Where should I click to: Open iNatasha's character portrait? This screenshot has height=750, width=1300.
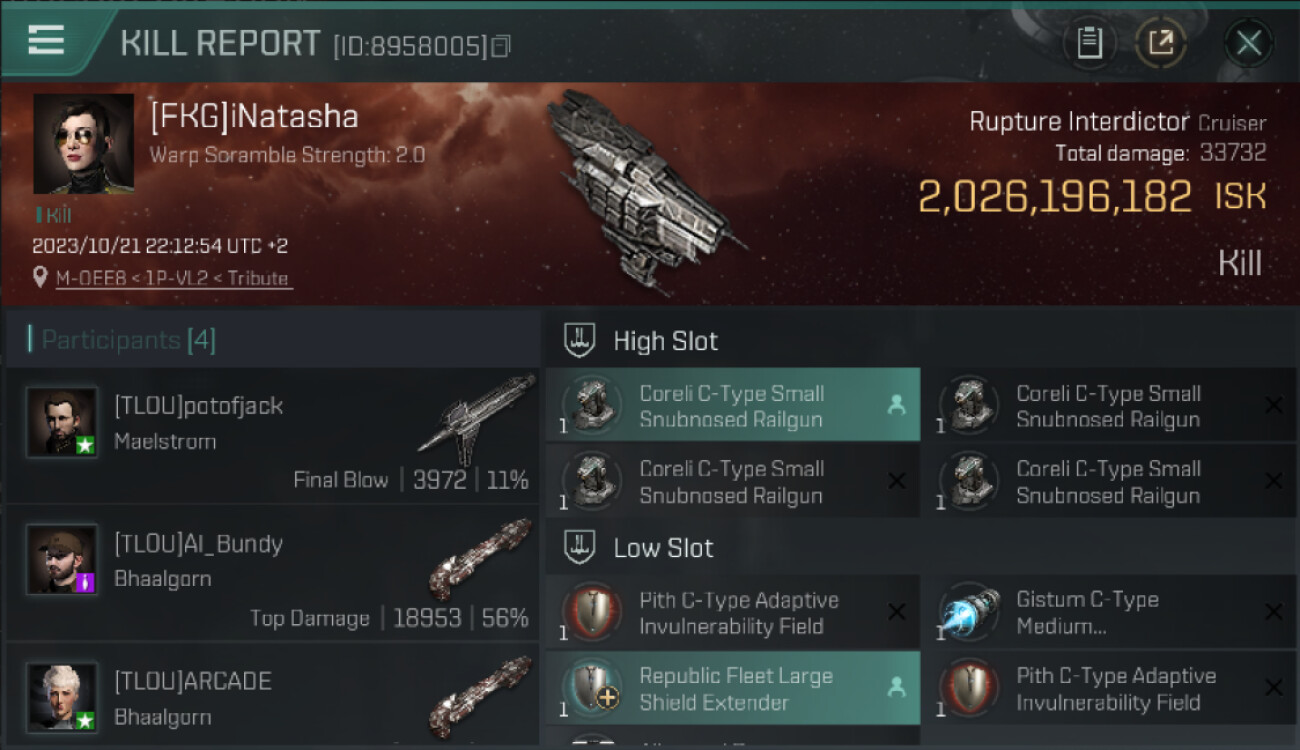(x=84, y=144)
